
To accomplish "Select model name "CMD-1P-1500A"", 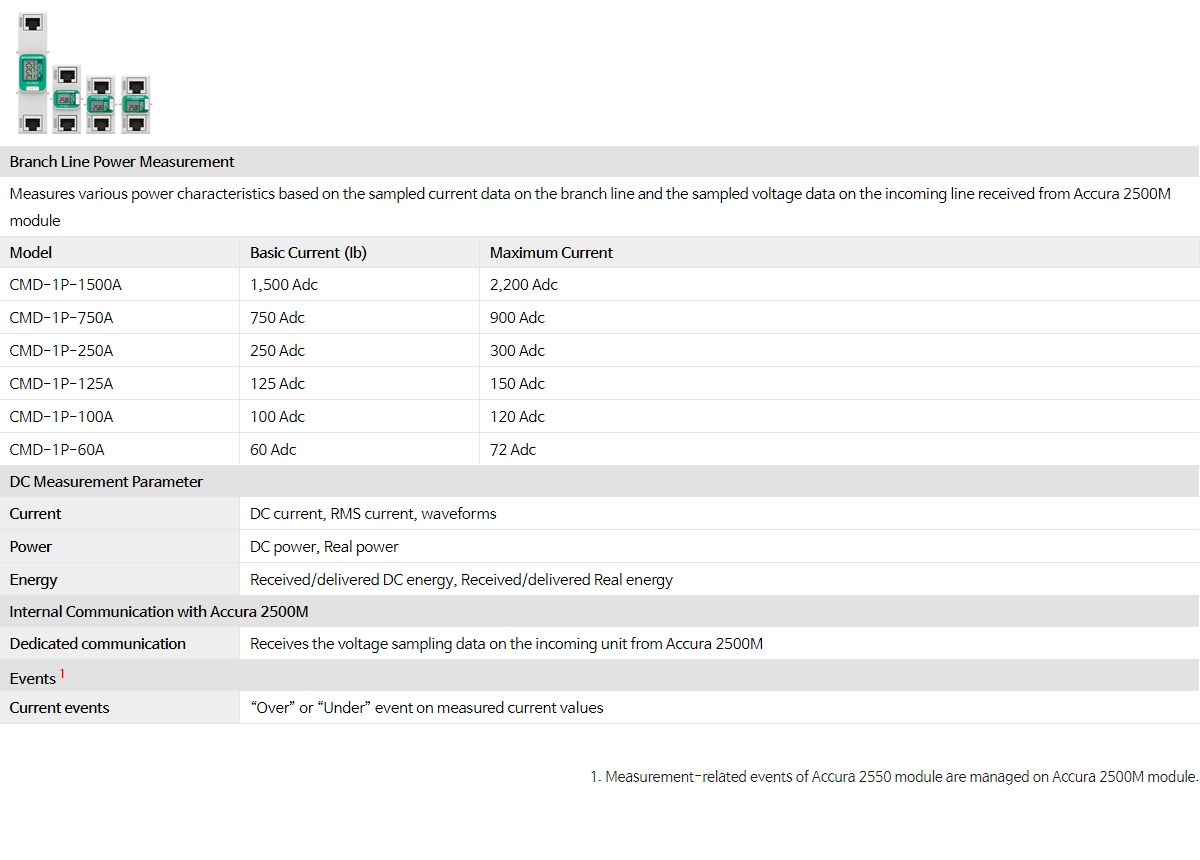I will pos(66,285).
